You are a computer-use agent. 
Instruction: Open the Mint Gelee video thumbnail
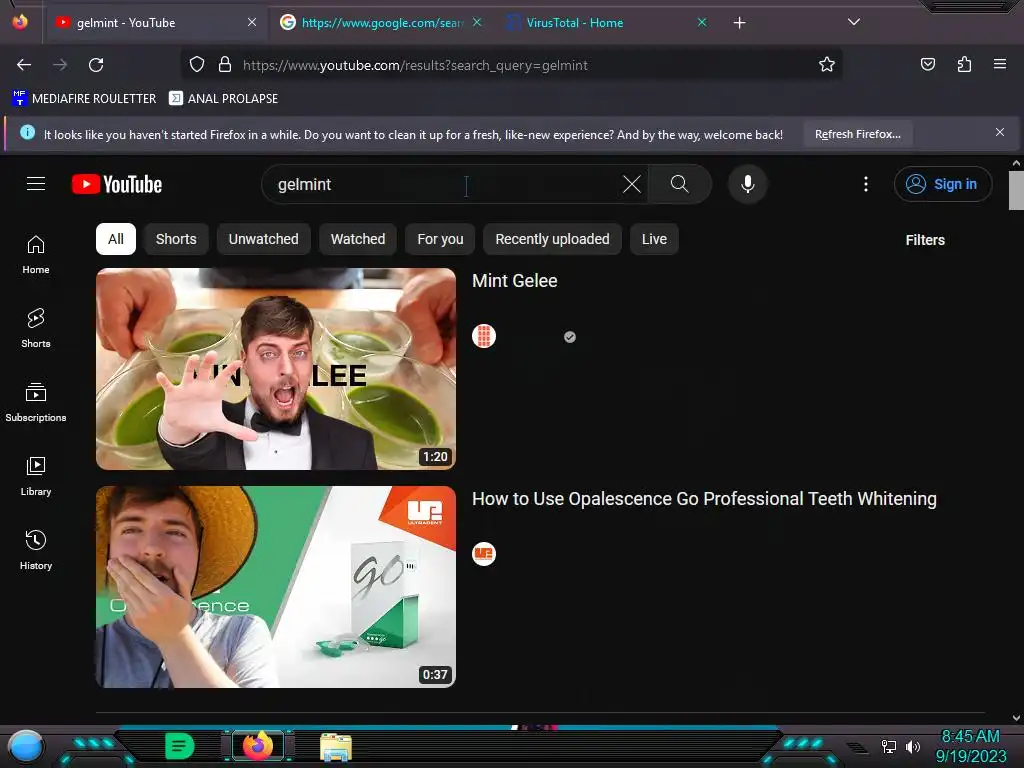pyautogui.click(x=276, y=369)
